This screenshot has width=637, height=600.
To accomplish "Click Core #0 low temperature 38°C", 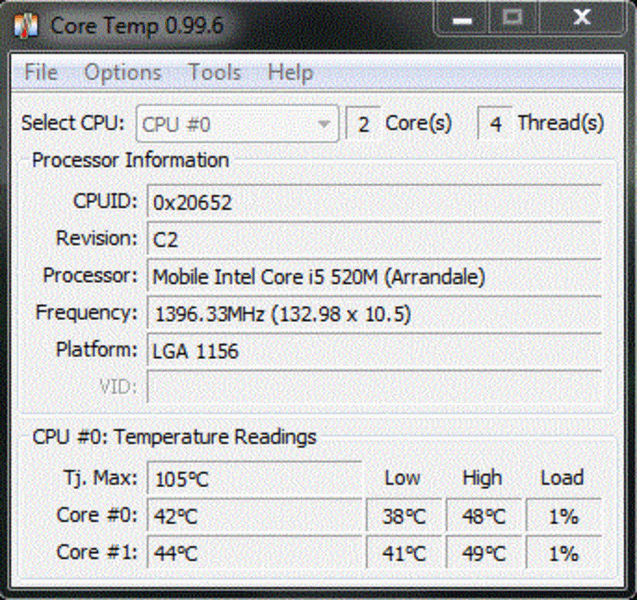I will tap(404, 516).
